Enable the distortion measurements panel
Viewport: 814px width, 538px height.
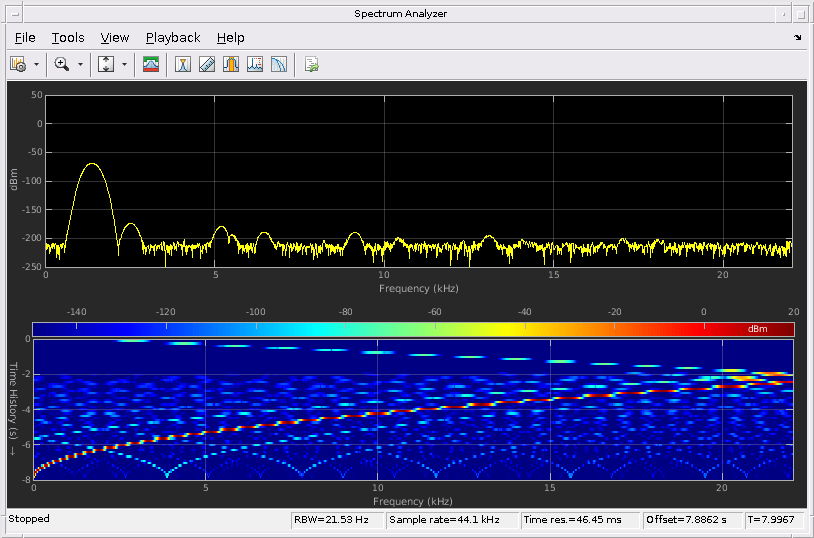tap(255, 64)
